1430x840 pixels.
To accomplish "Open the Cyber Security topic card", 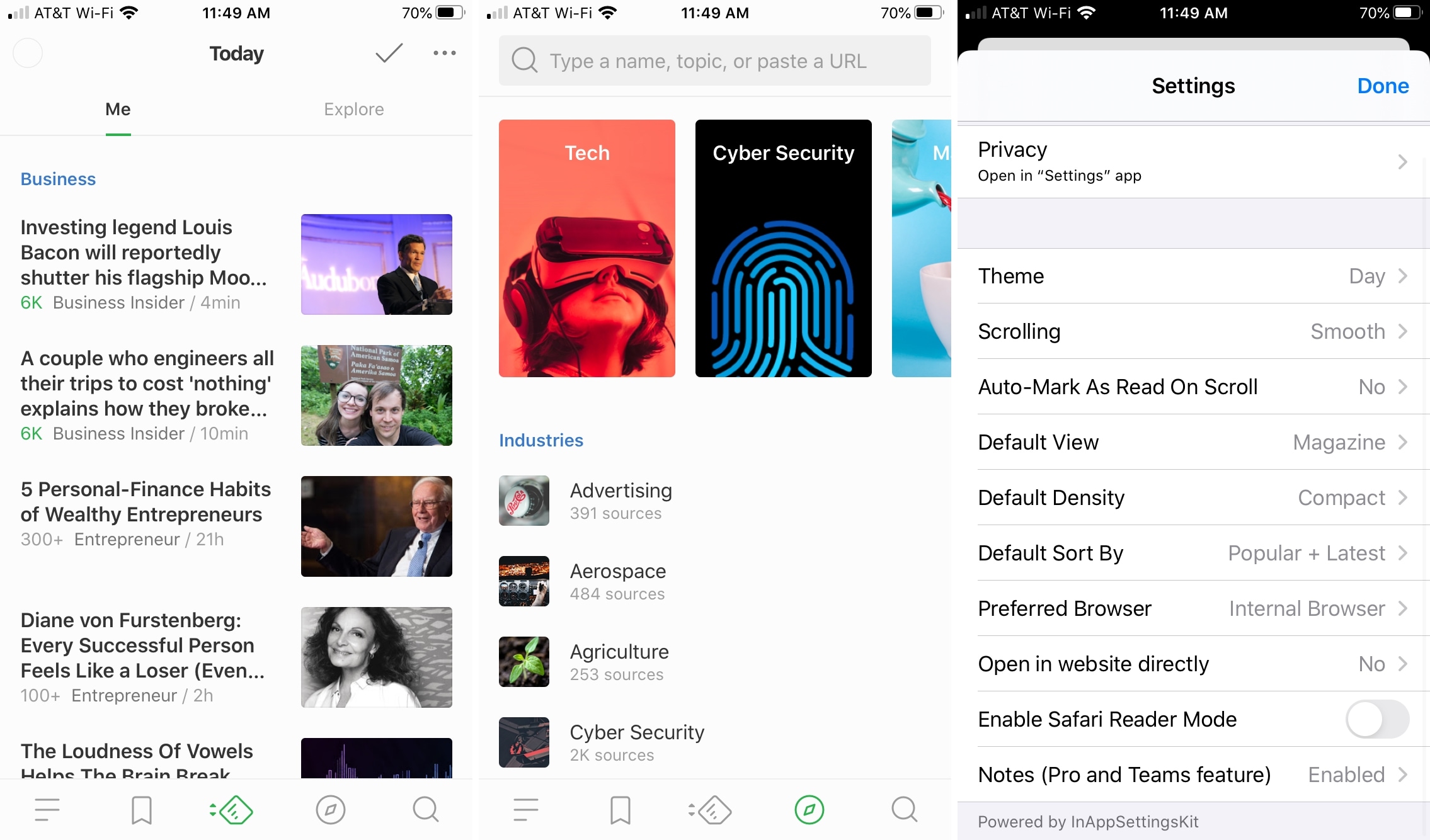I will (x=783, y=249).
